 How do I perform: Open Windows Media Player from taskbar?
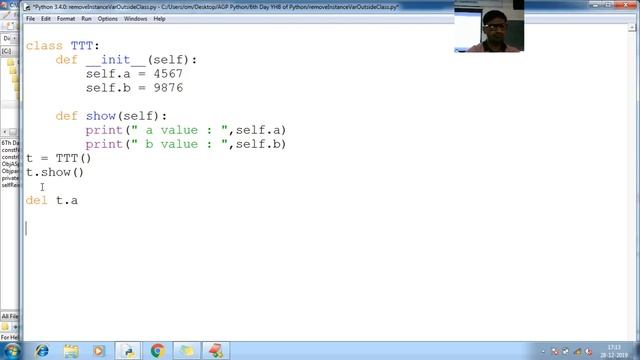99,351
